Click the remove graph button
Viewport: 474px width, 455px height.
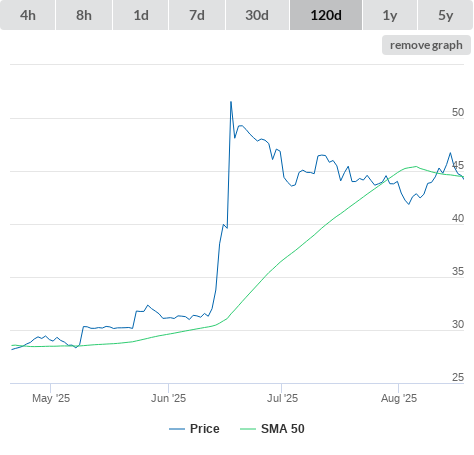(x=426, y=45)
